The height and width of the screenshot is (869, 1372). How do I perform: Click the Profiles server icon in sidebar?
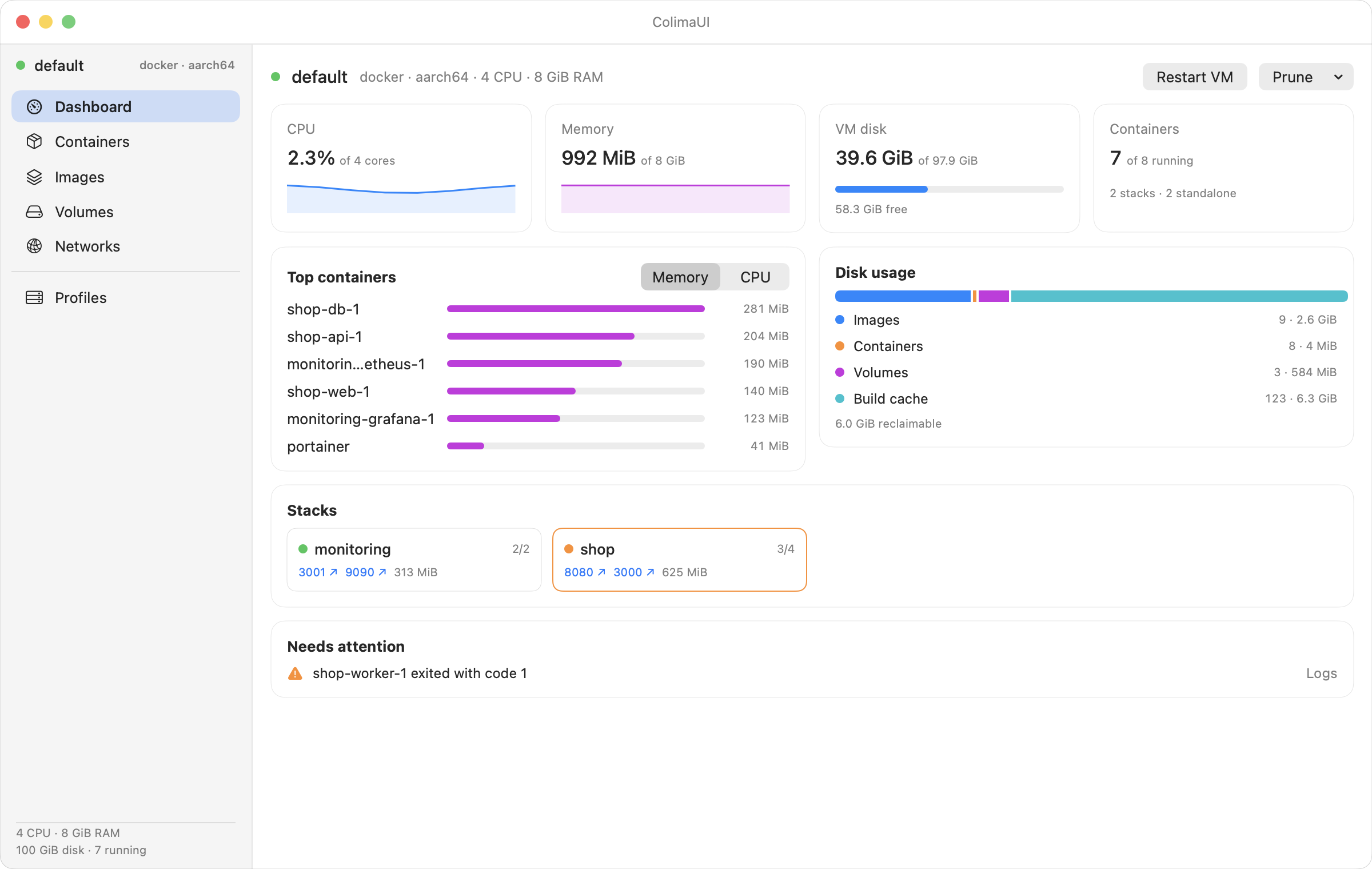[x=34, y=298]
